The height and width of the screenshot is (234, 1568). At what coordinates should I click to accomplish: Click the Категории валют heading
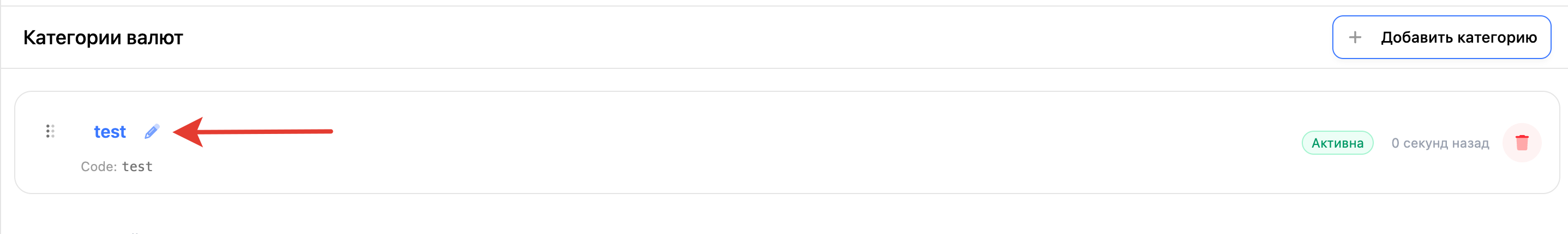point(103,38)
